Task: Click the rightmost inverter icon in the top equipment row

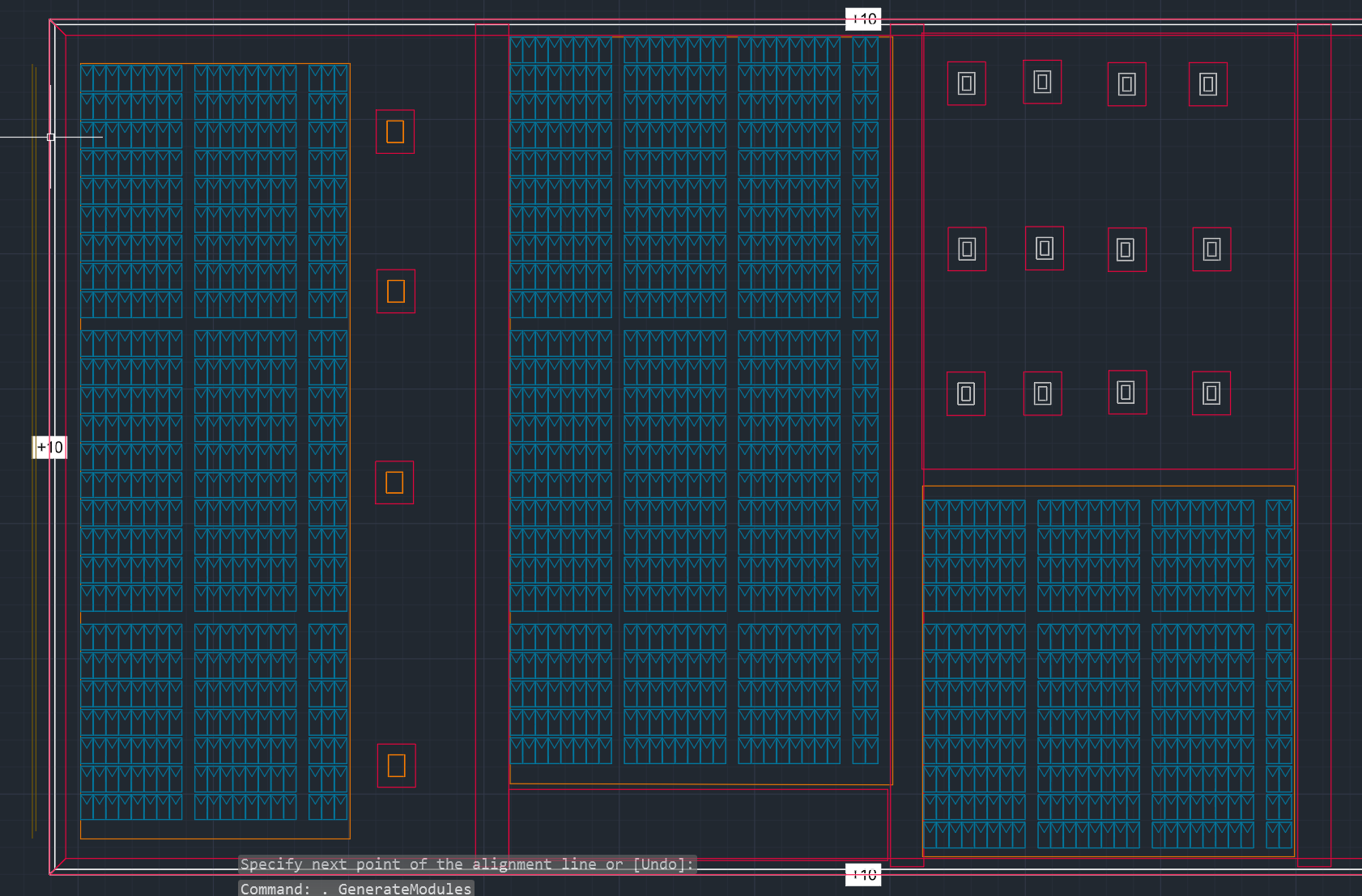Action: coord(1207,83)
